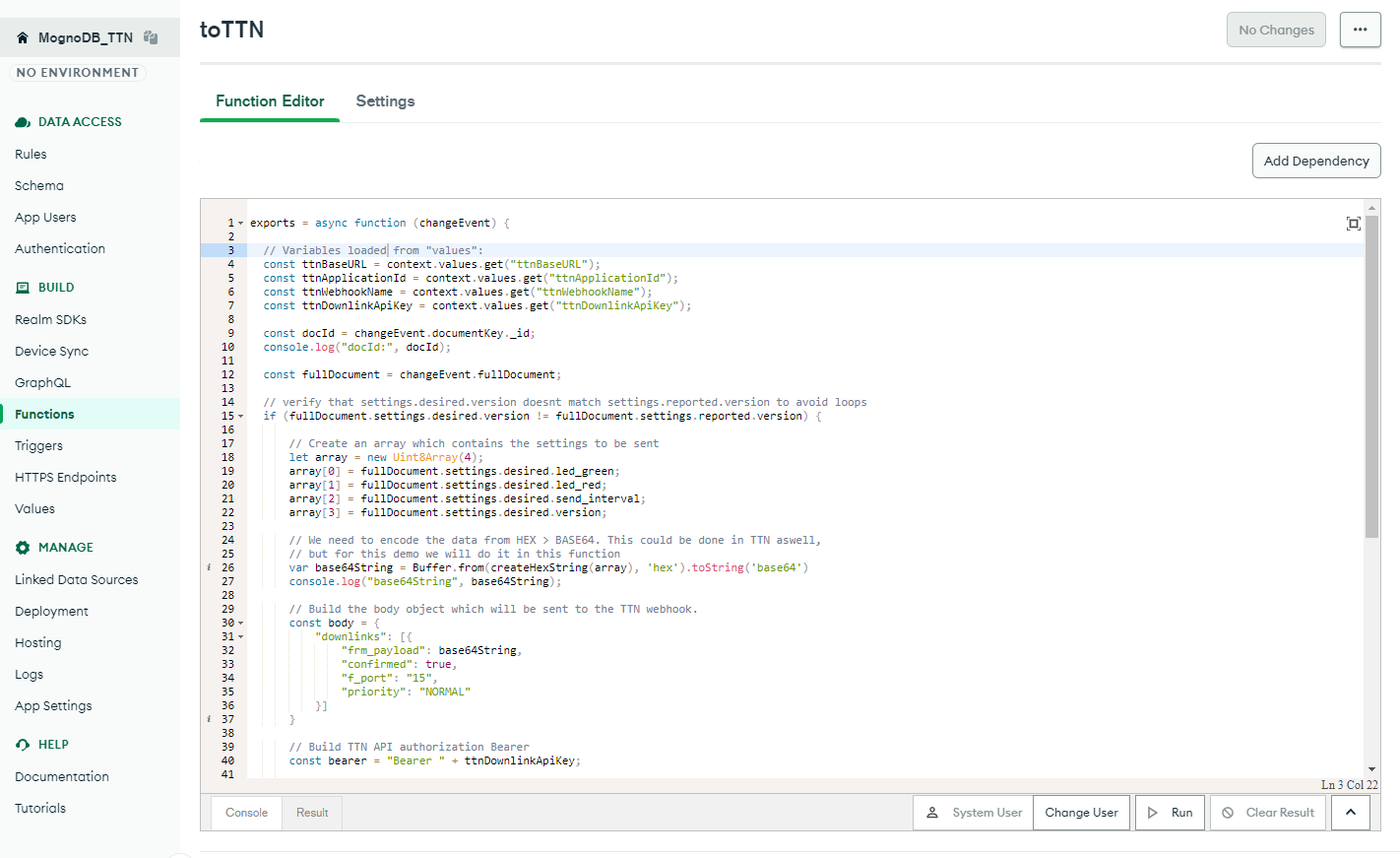Click the info marker on line 37
Screen dimensions: 1400x858
click(x=209, y=720)
